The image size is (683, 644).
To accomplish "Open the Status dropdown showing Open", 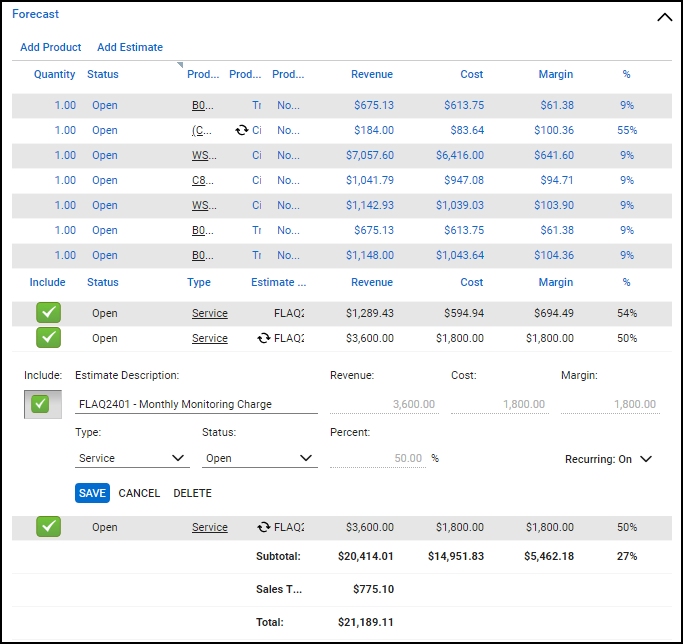I will (259, 458).
